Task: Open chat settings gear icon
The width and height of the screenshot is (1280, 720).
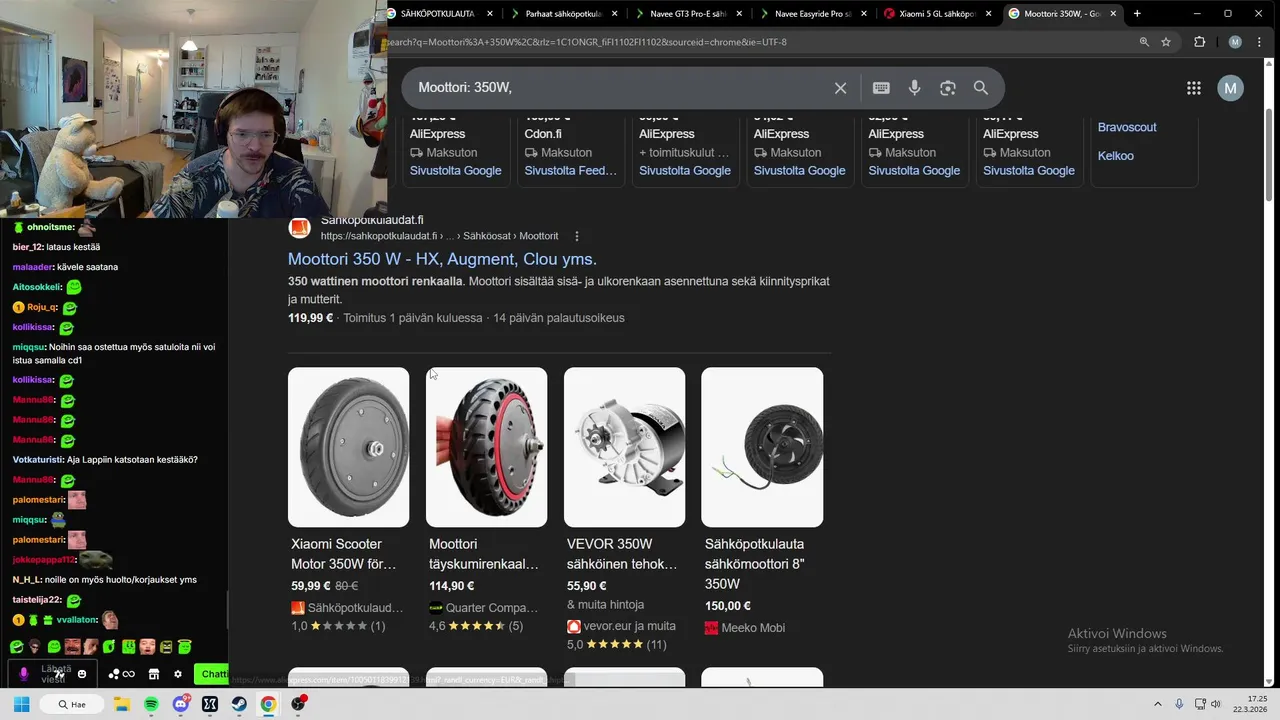Action: pyautogui.click(x=178, y=674)
